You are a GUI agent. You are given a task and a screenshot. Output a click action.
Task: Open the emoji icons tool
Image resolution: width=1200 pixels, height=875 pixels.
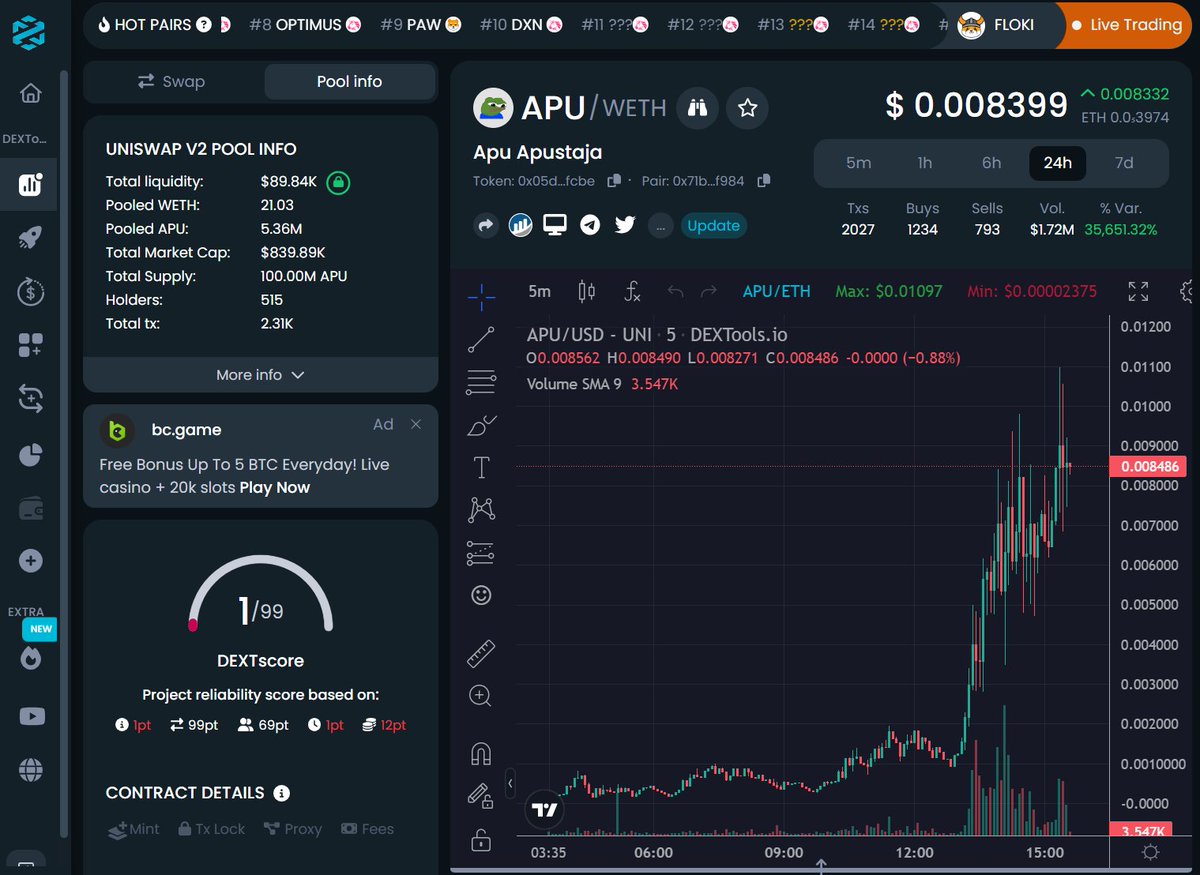pyautogui.click(x=481, y=596)
